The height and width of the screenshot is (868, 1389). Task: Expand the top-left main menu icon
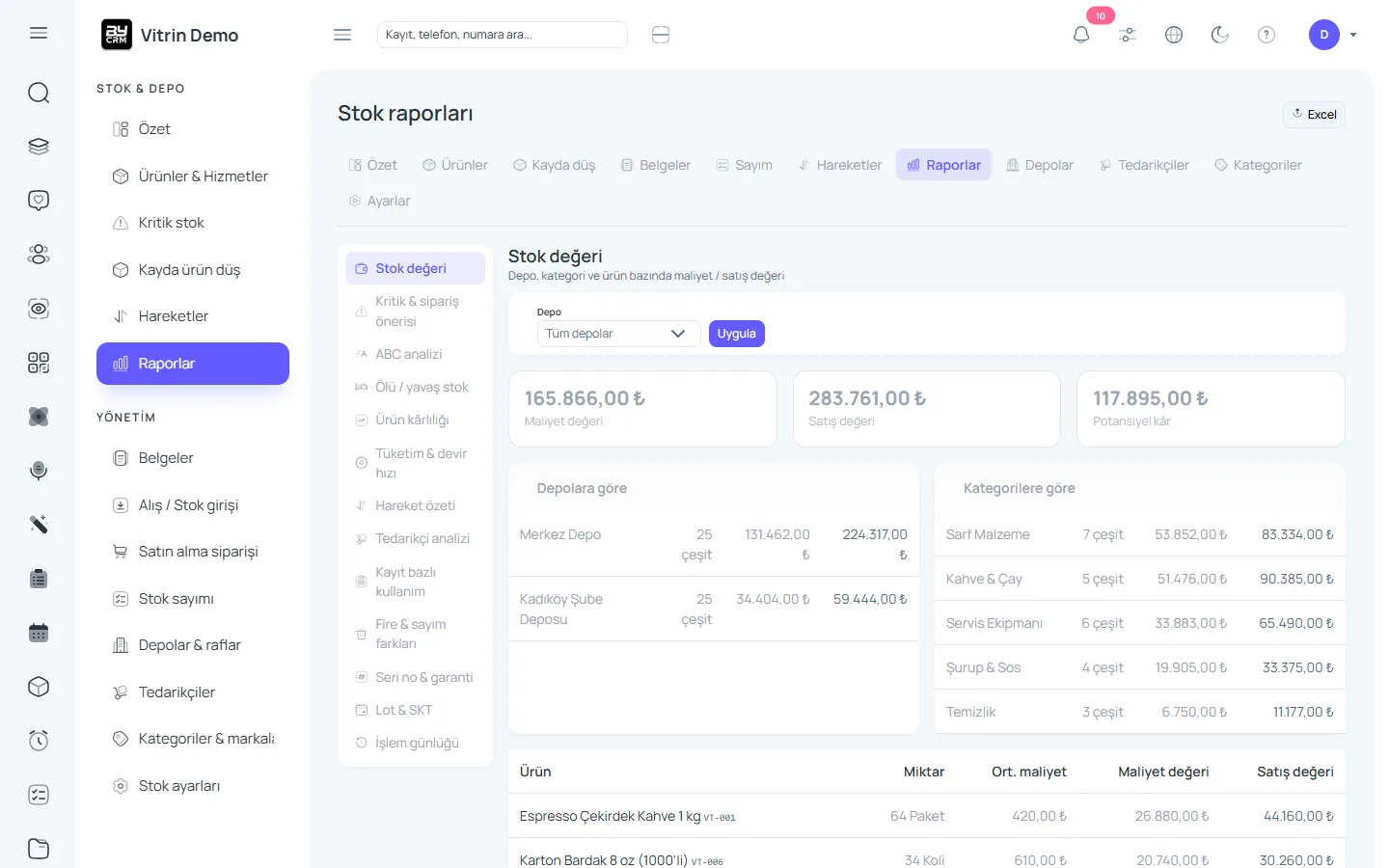pyautogui.click(x=39, y=33)
